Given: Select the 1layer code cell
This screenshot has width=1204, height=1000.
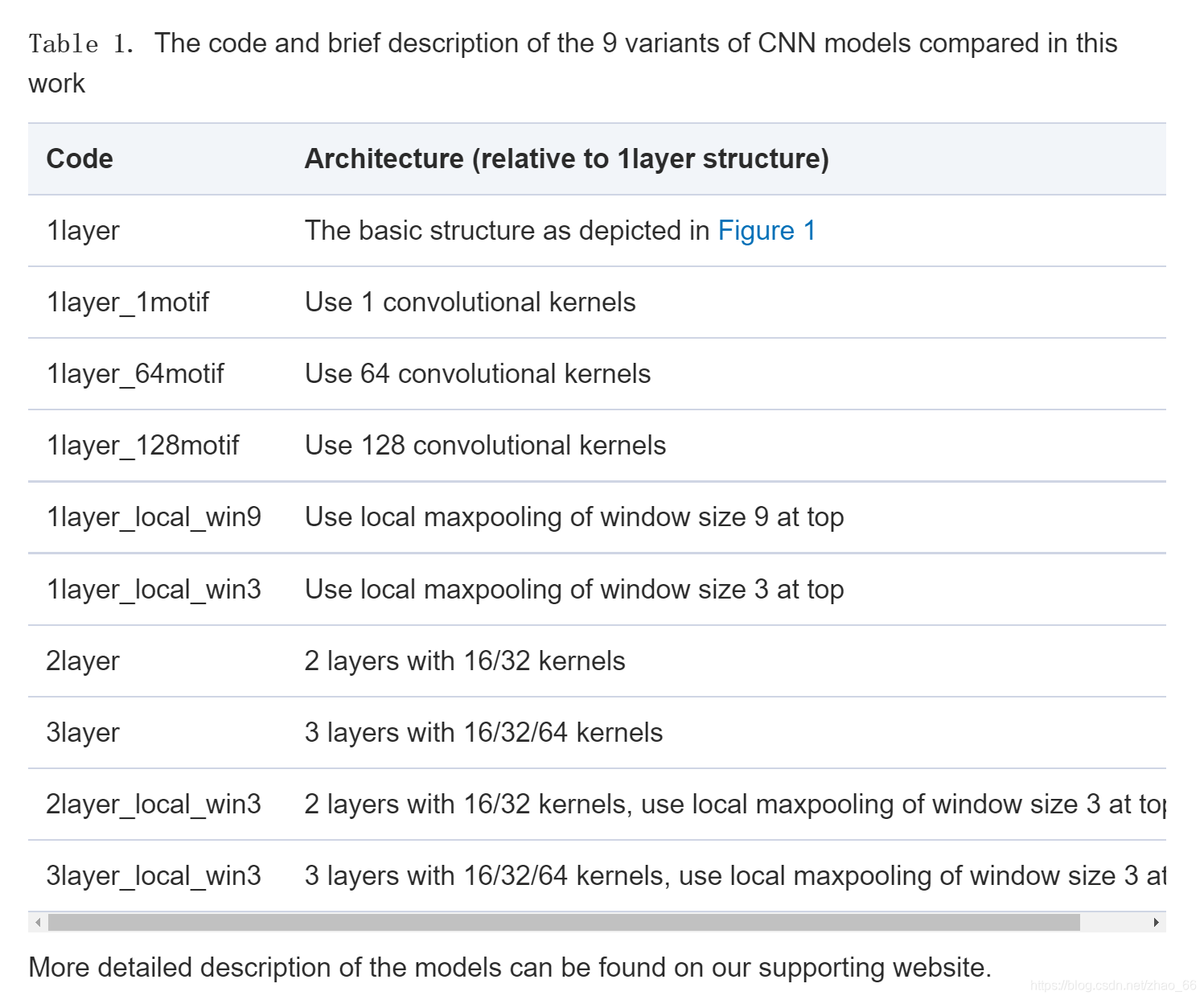Looking at the screenshot, I should pyautogui.click(x=83, y=231).
